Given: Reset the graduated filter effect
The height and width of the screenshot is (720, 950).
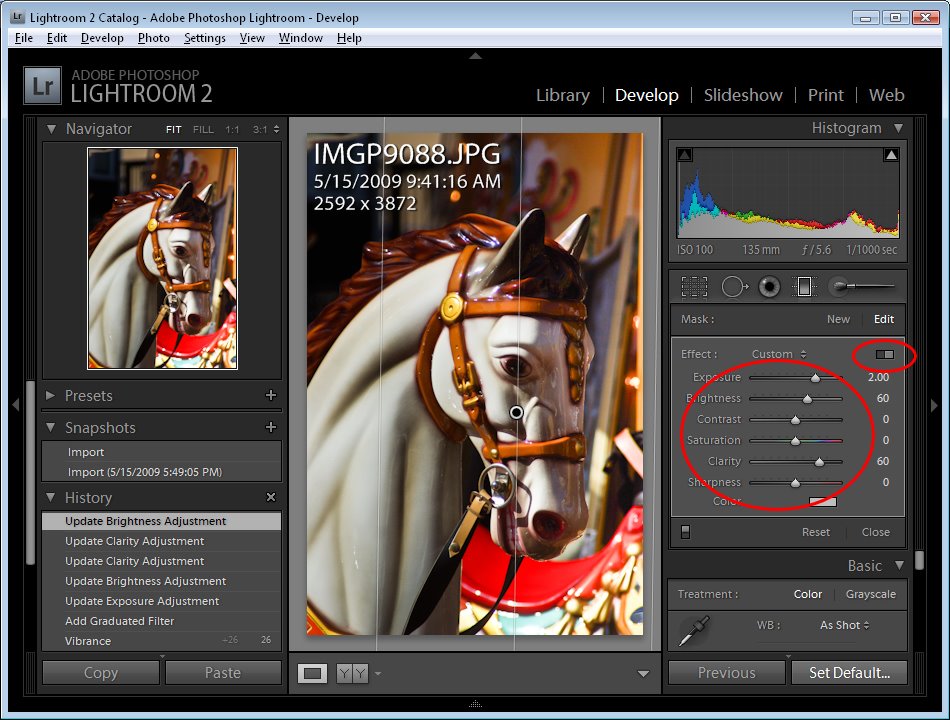Looking at the screenshot, I should click(x=815, y=532).
